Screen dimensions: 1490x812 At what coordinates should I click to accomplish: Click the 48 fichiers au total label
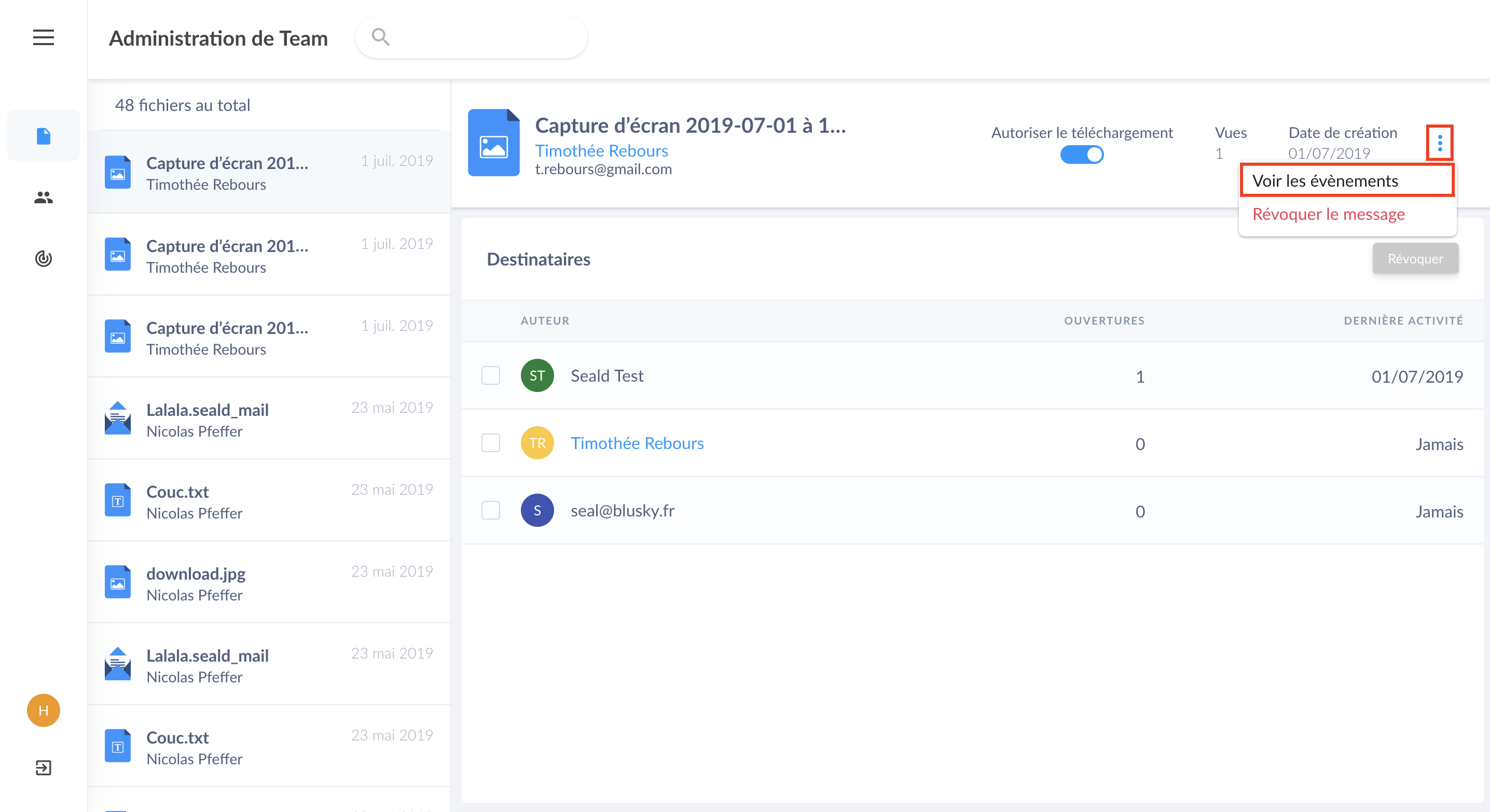(x=183, y=105)
